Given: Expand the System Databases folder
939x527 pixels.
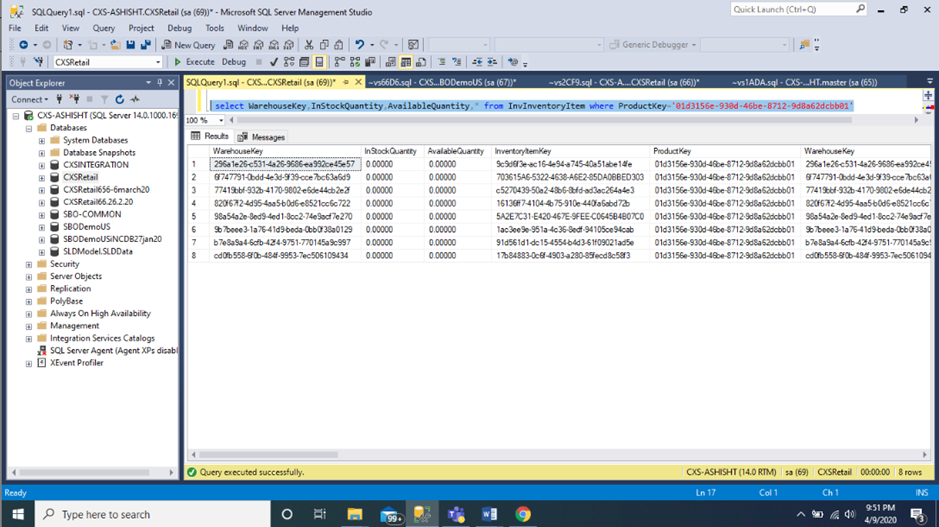Looking at the screenshot, I should coord(41,141).
